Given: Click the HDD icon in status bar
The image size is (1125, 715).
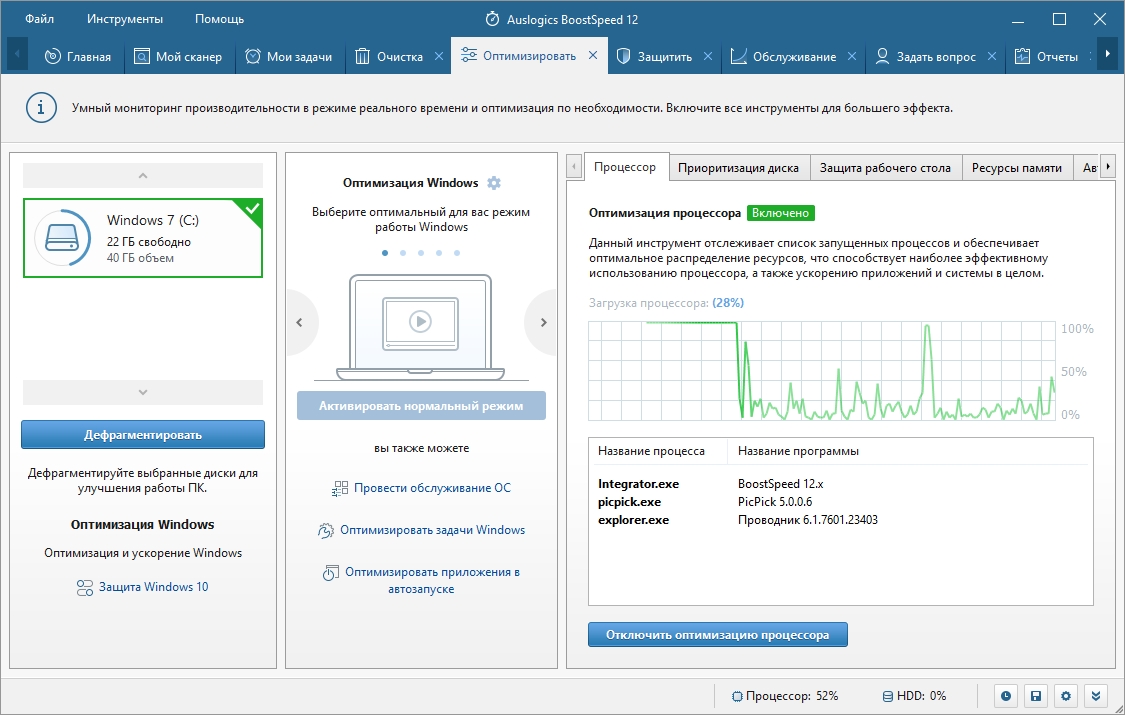Looking at the screenshot, I should pyautogui.click(x=889, y=696).
